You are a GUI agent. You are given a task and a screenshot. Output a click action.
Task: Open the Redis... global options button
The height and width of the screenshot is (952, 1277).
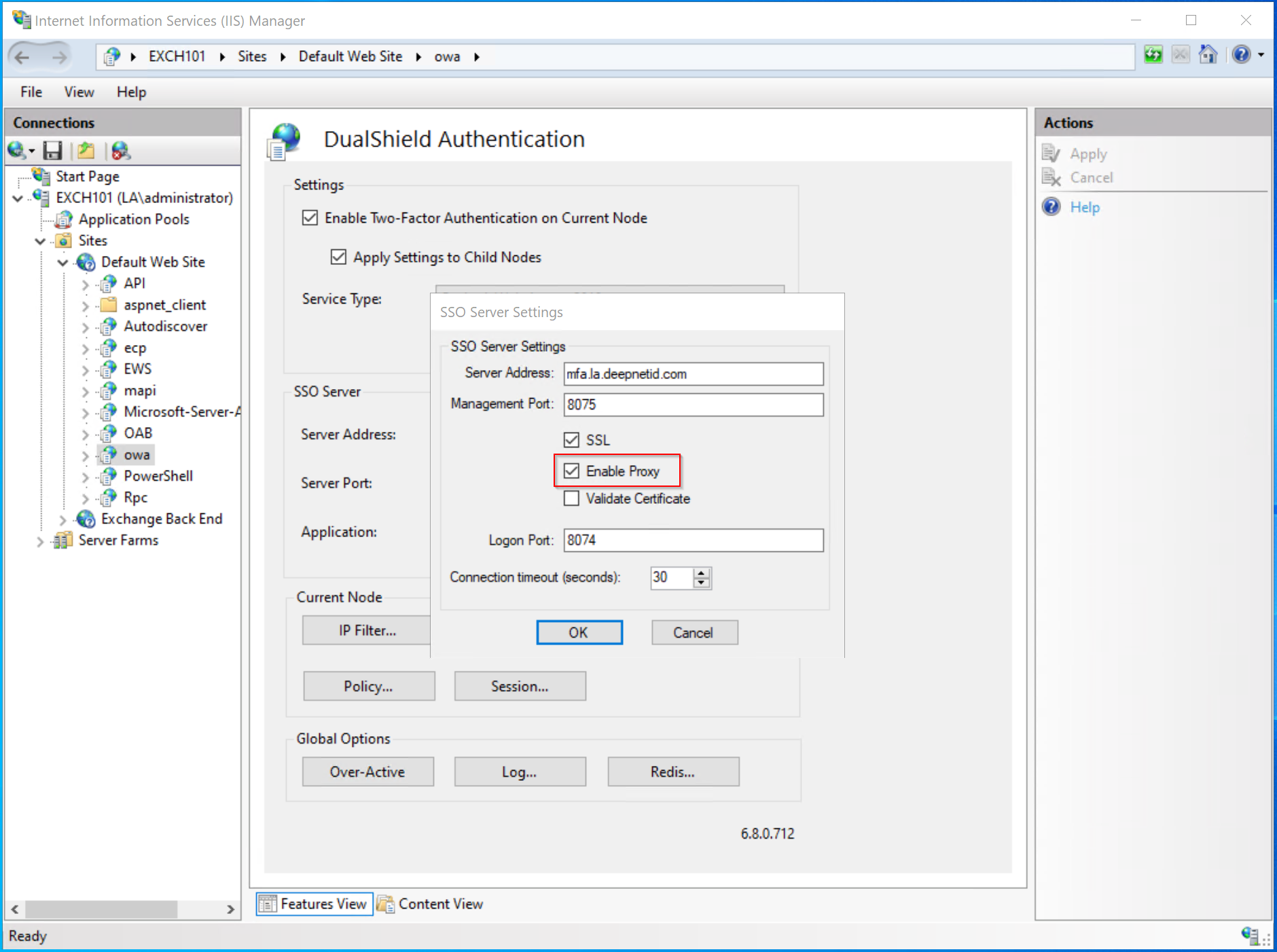click(672, 772)
